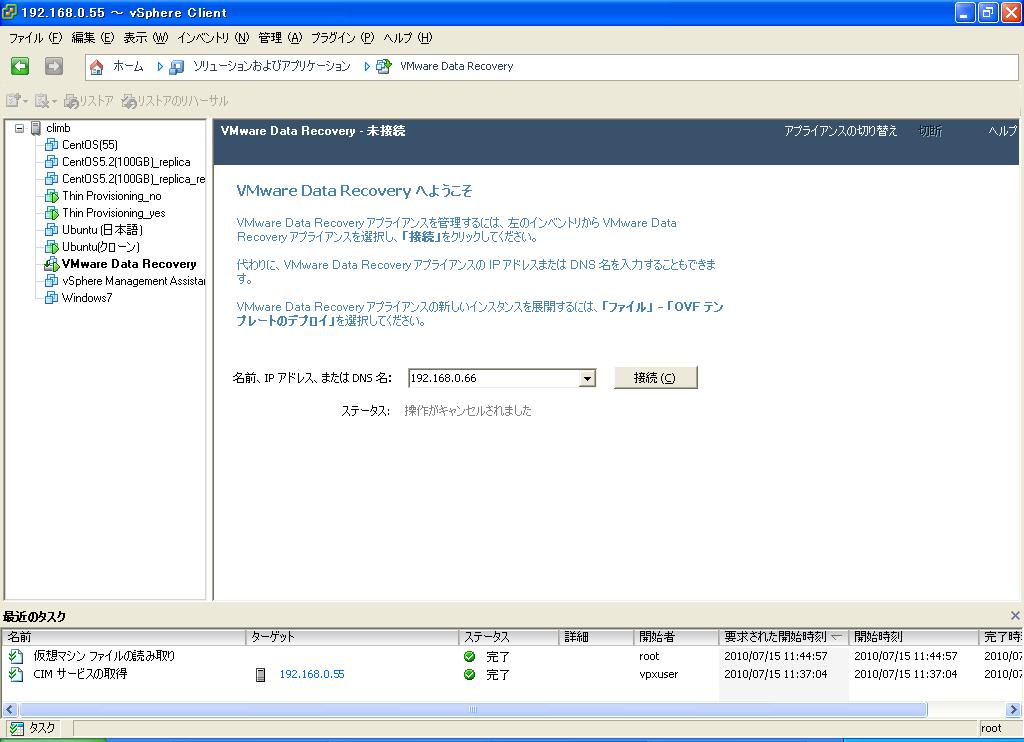Screen dimensions: 1024x742
Task: Click the right scroll arrow of tasks table
Action: click(1013, 709)
